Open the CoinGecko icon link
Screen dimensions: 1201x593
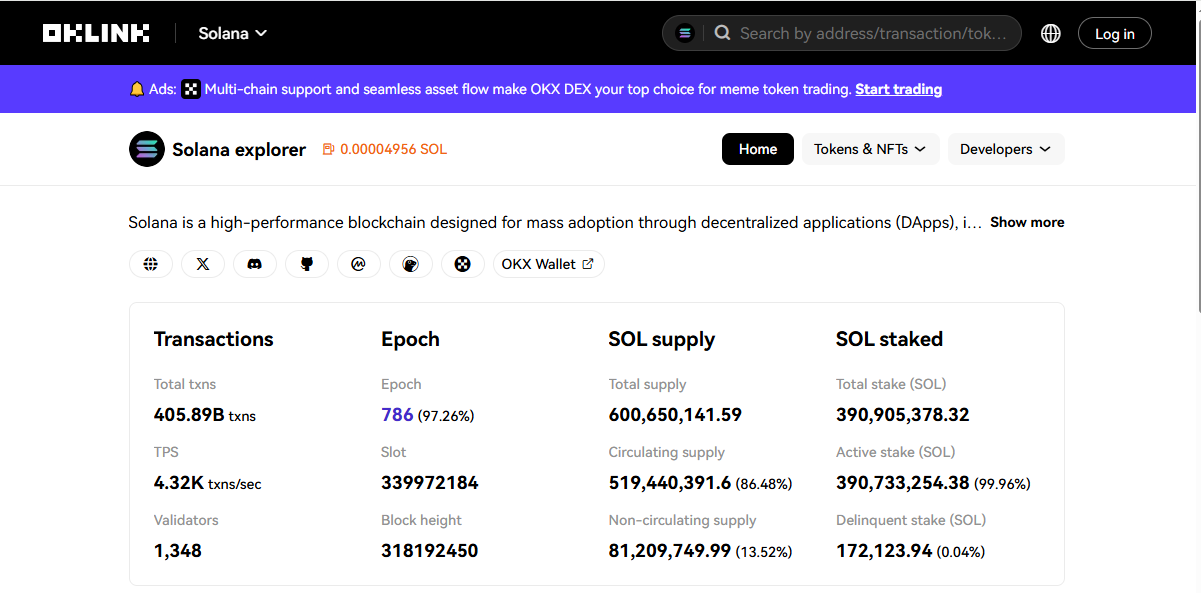pyautogui.click(x=411, y=264)
